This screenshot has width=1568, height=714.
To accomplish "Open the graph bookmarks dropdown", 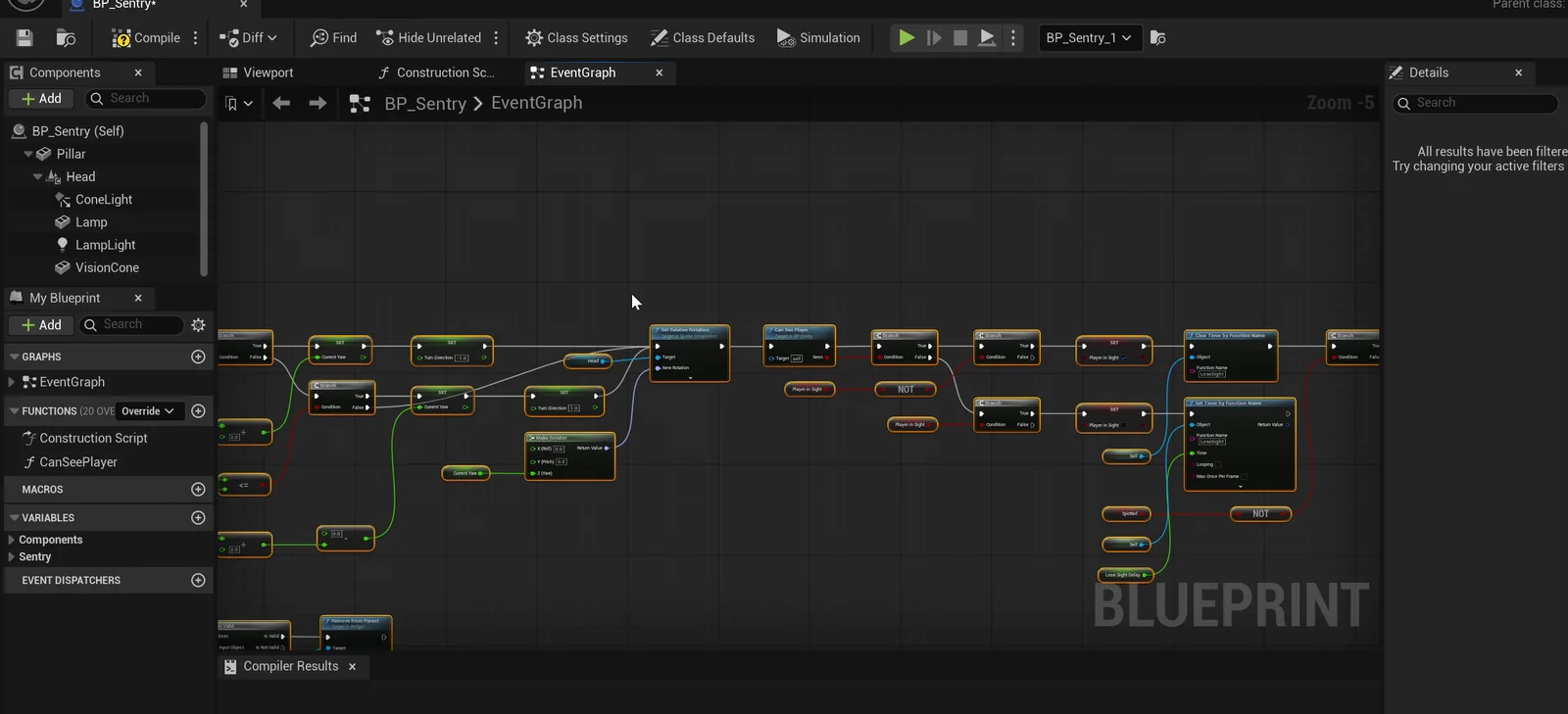I will 238,103.
